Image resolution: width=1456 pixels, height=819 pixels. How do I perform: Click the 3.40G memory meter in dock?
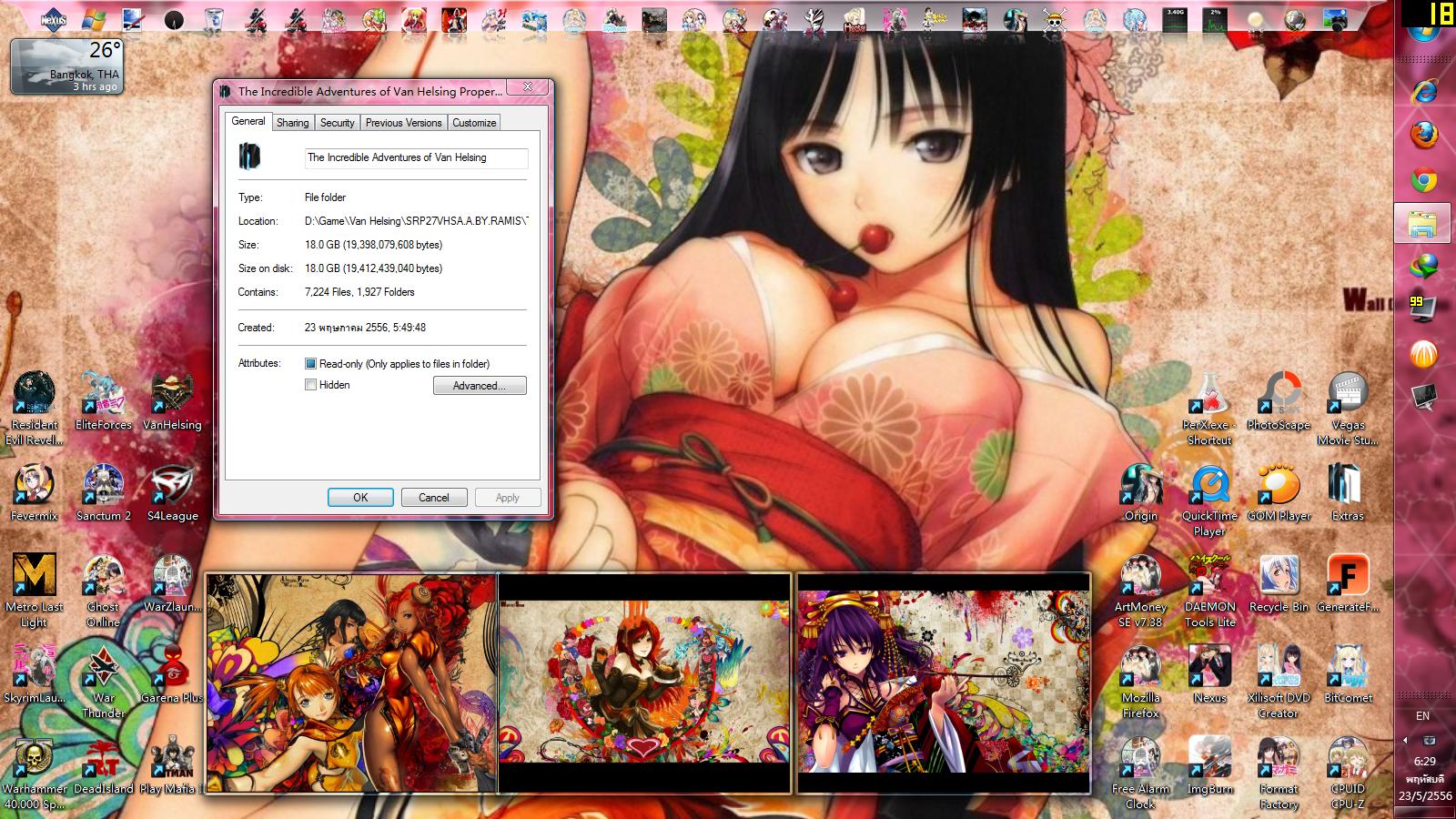(1175, 19)
